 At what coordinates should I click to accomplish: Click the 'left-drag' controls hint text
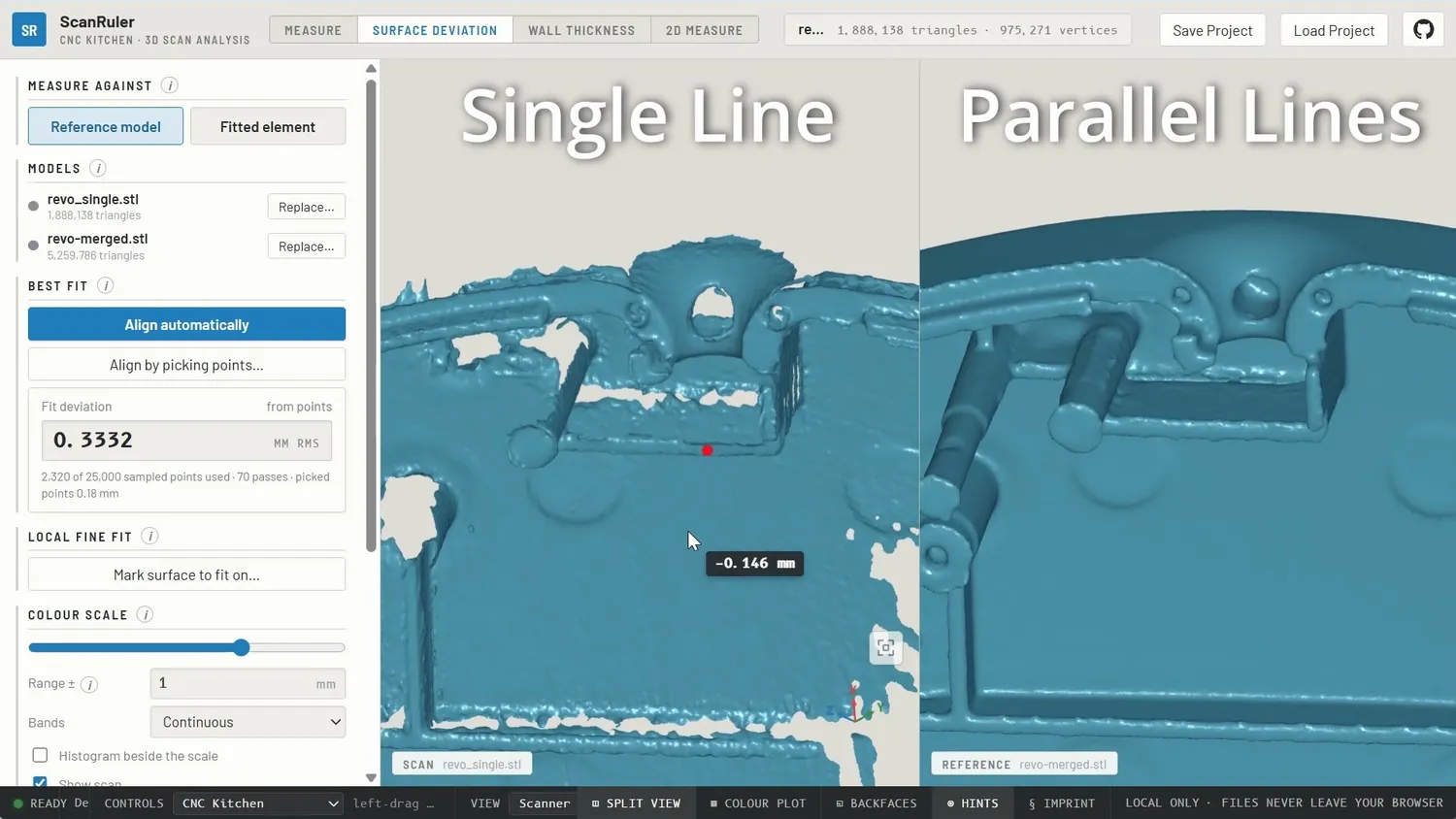[x=394, y=803]
